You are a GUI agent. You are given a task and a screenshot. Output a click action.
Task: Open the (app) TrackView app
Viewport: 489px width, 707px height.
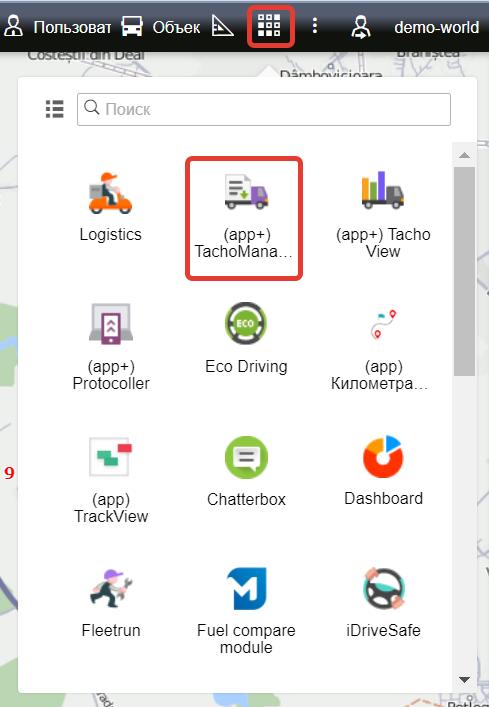[x=111, y=480]
